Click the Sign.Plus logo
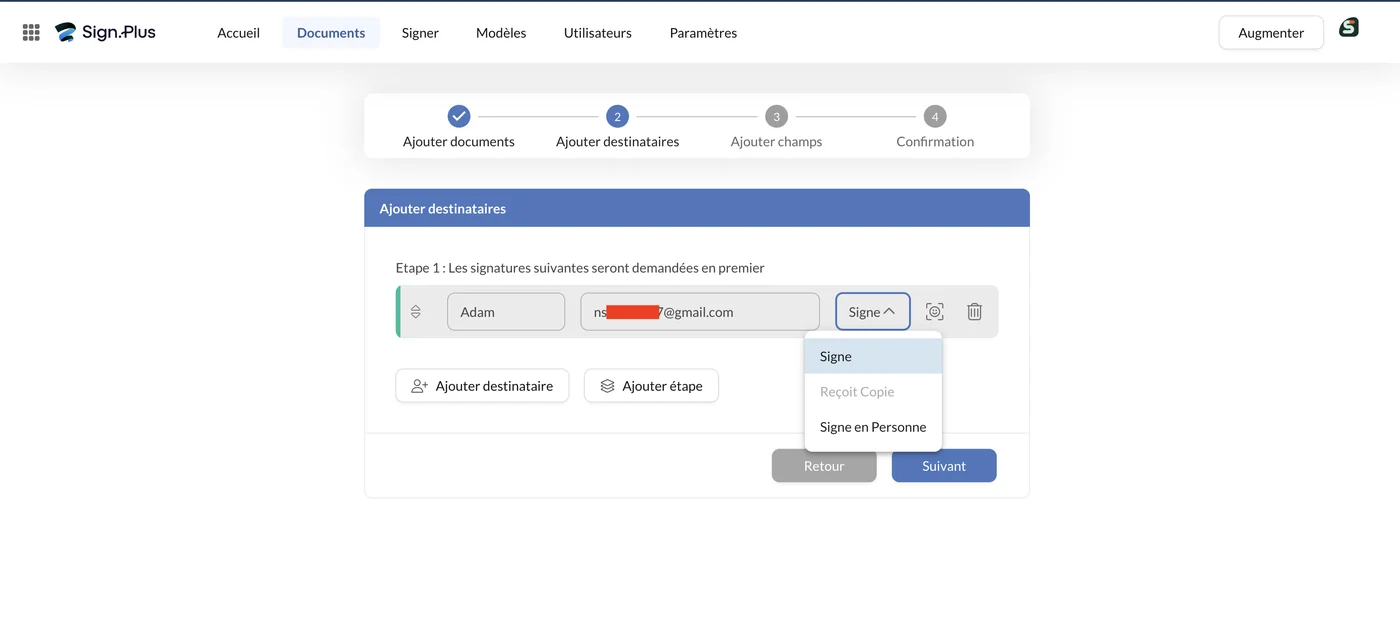1400x629 pixels. tap(105, 32)
